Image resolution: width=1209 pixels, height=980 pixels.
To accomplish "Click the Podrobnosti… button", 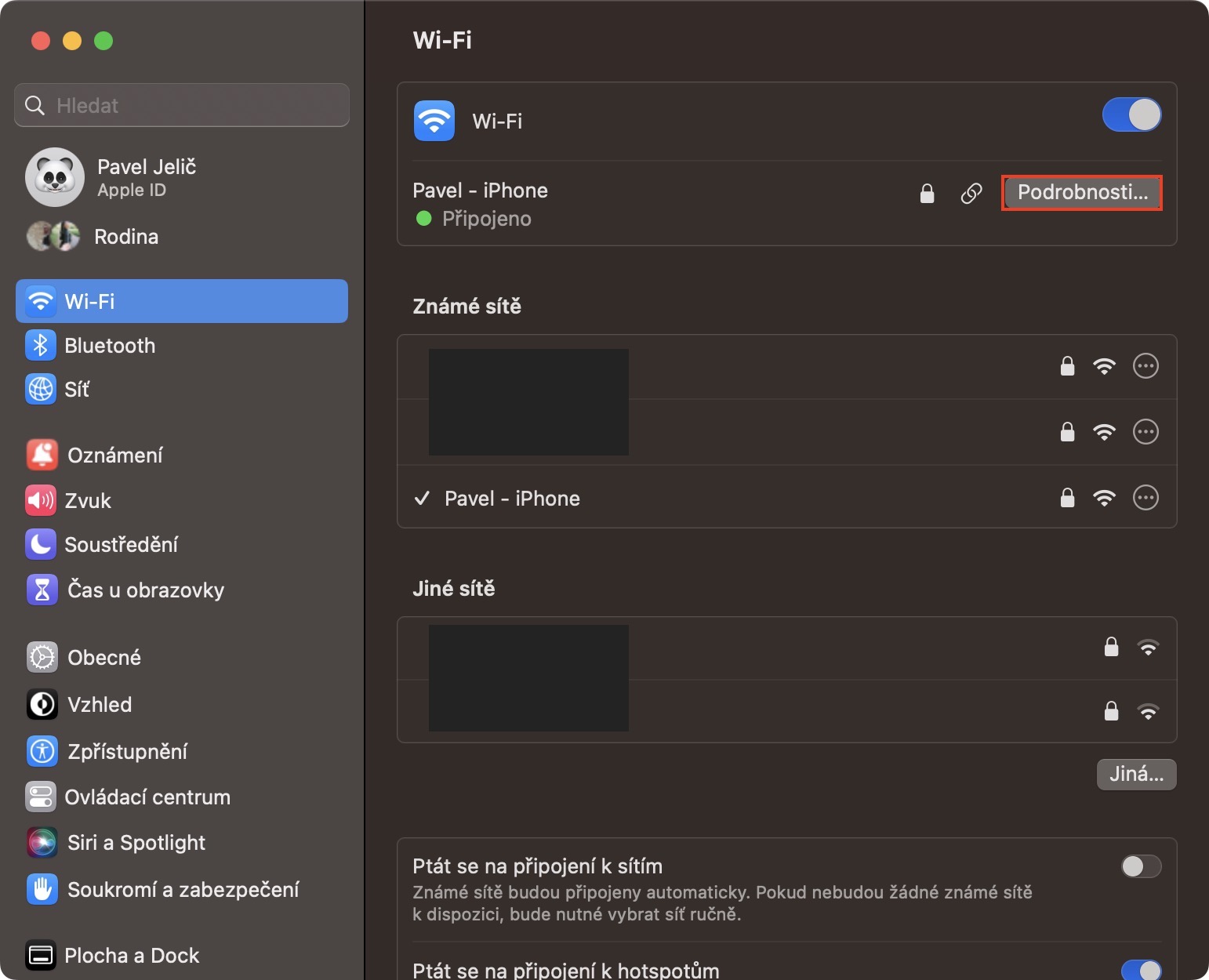I will click(x=1082, y=193).
